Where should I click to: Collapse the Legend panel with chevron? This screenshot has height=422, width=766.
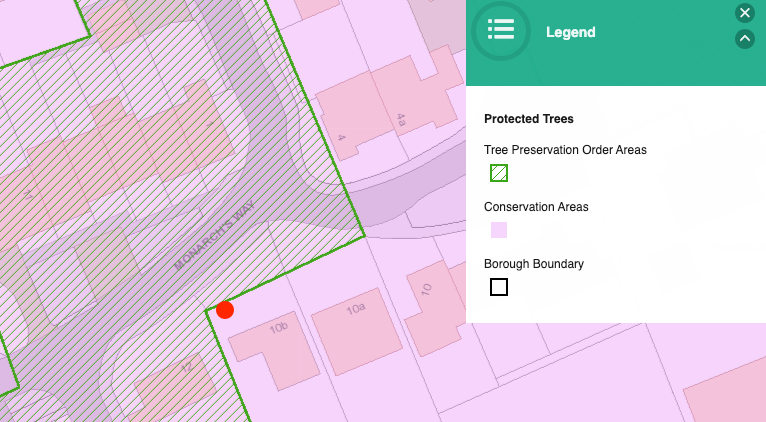click(x=744, y=39)
